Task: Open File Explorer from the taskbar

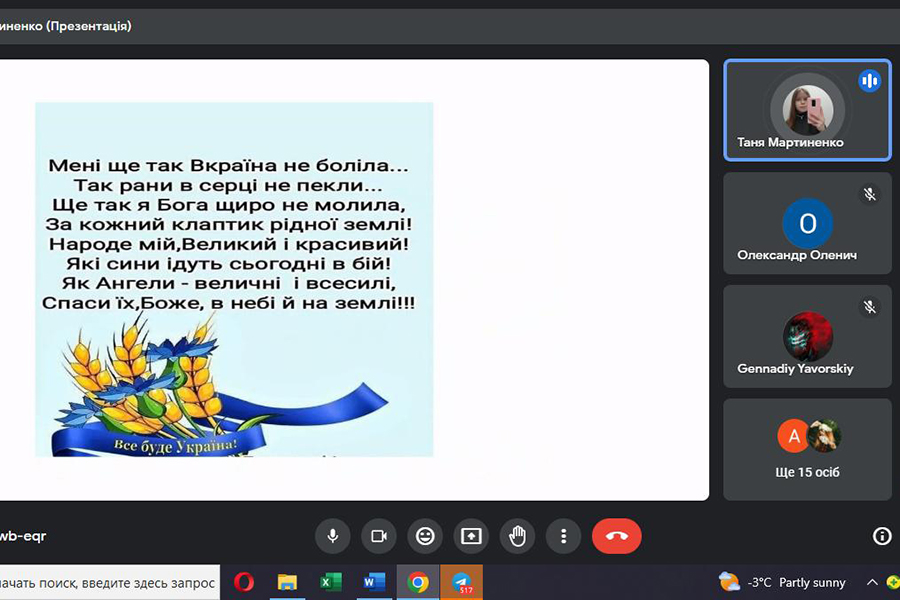Action: click(x=287, y=582)
